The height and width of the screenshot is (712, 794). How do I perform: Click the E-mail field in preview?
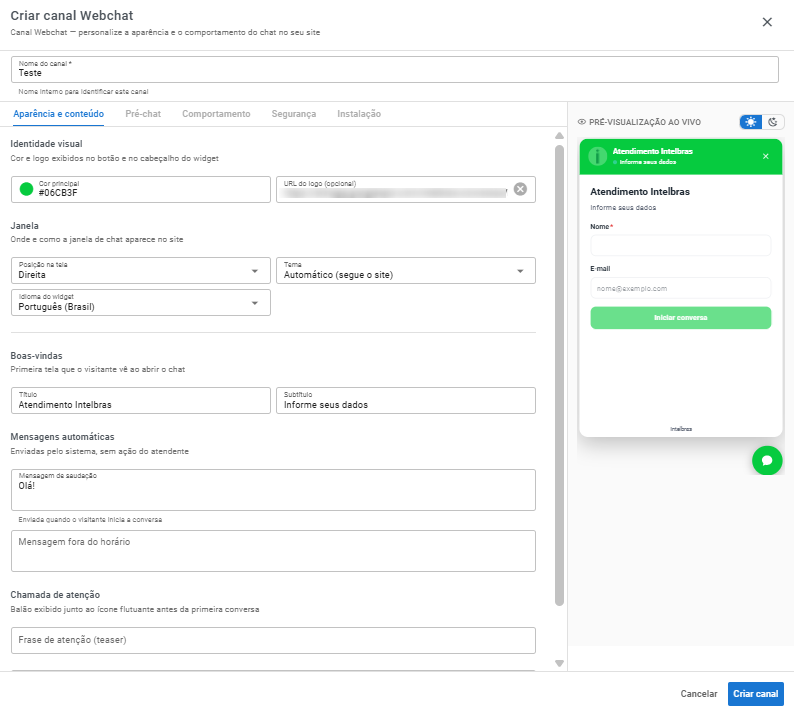coord(681,288)
